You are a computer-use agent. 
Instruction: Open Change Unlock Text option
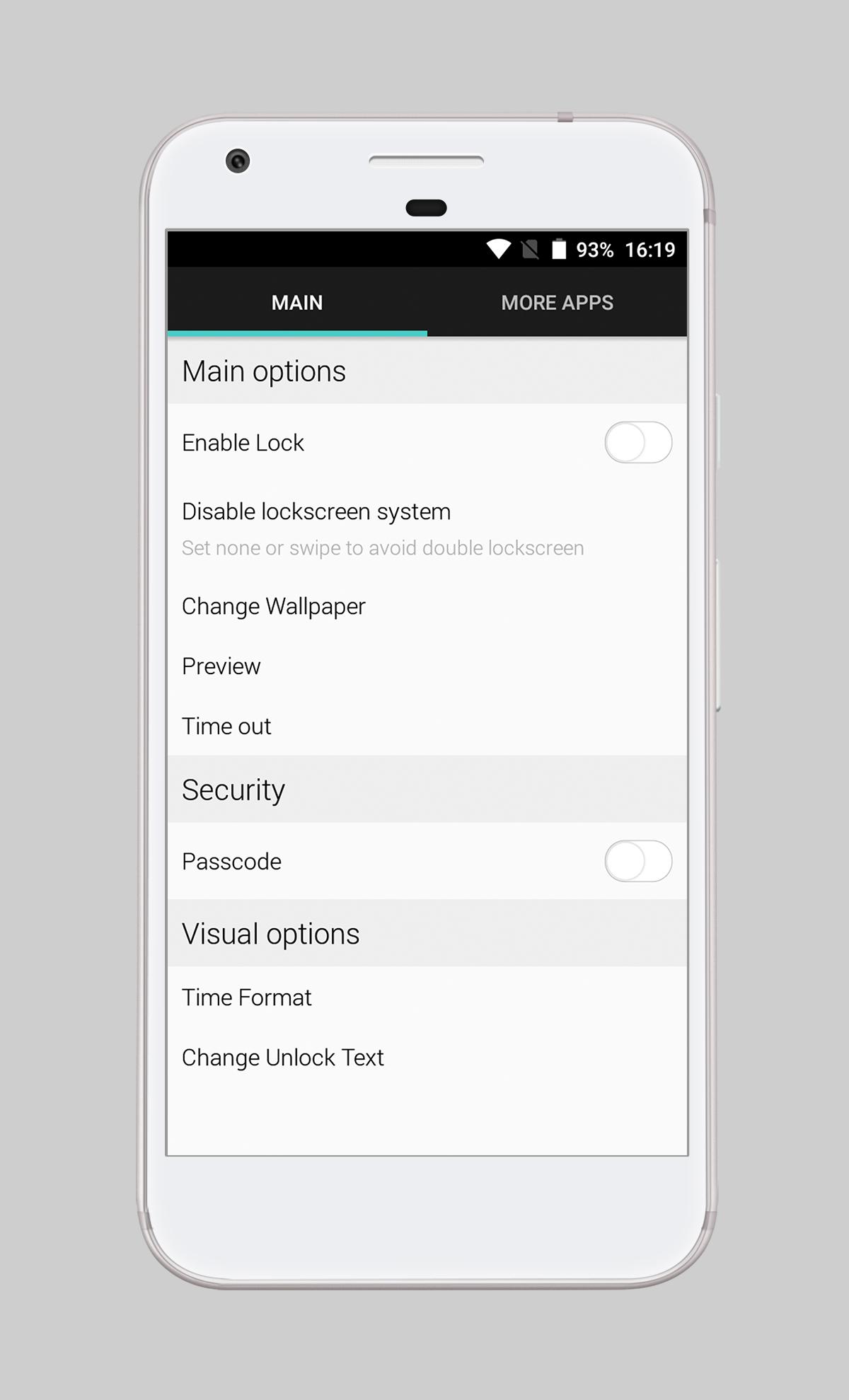coord(427,1058)
